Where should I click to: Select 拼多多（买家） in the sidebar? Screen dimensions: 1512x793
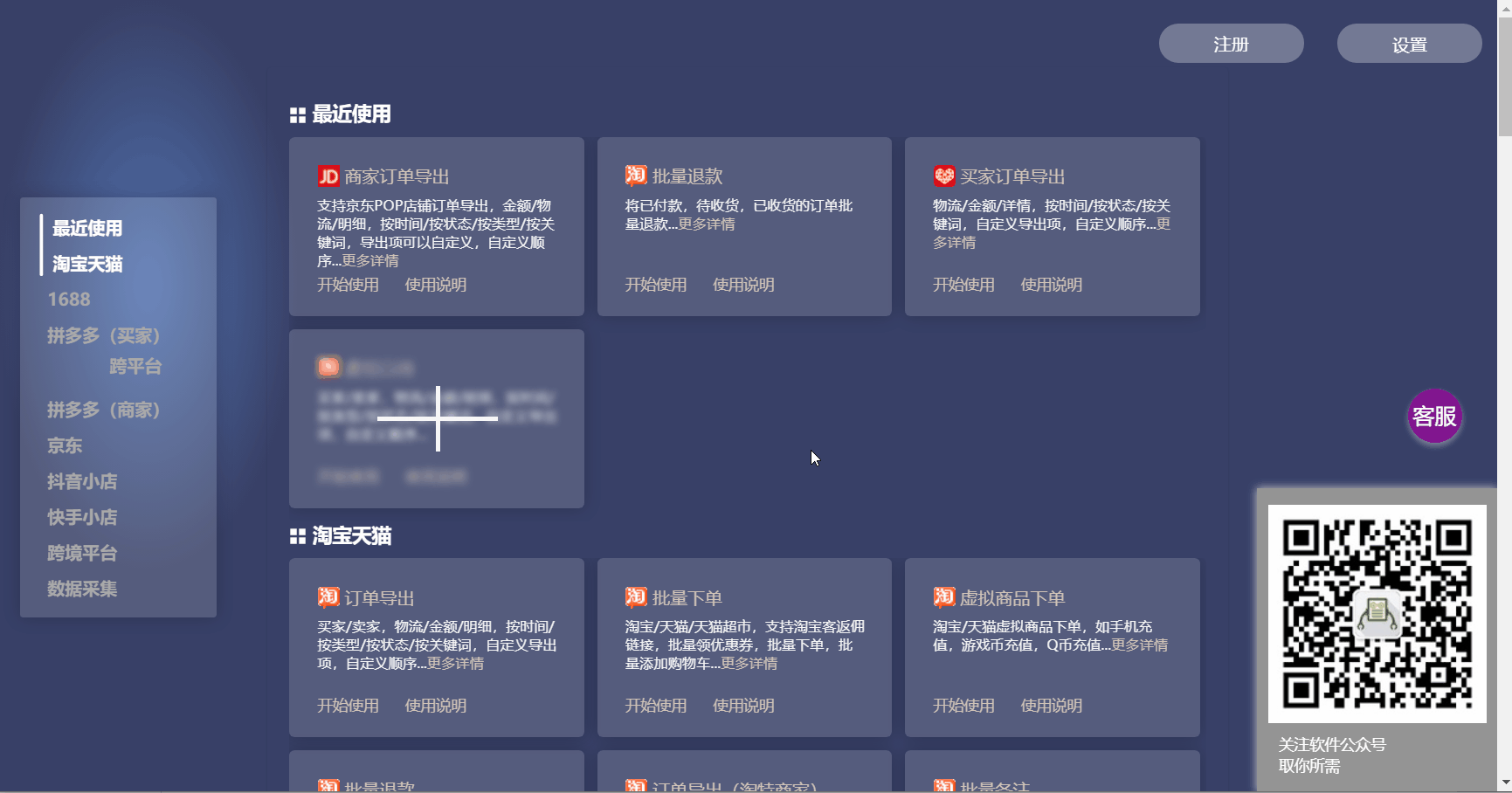click(104, 335)
